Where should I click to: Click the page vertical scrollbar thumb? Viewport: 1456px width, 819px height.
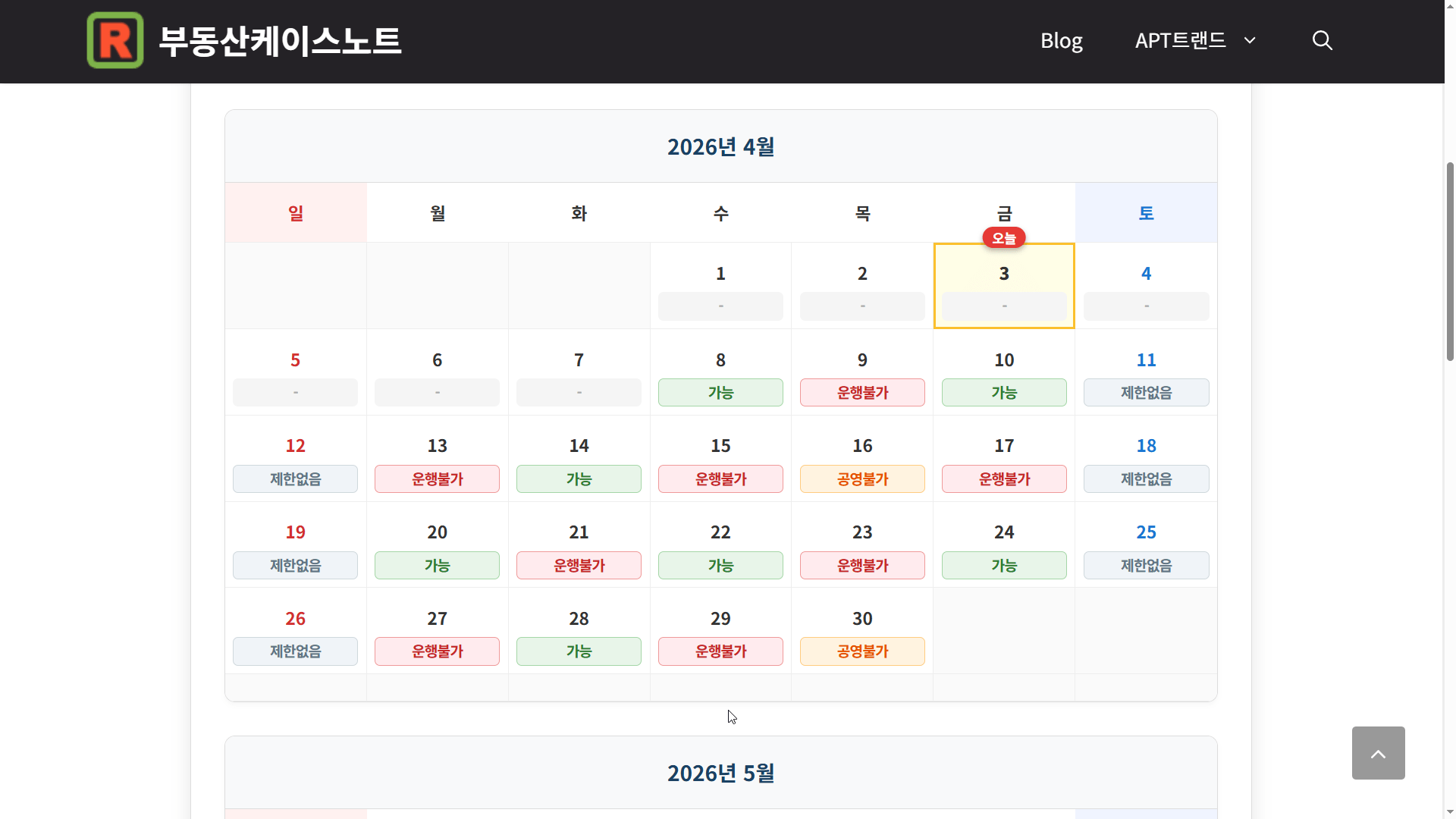[1450, 258]
